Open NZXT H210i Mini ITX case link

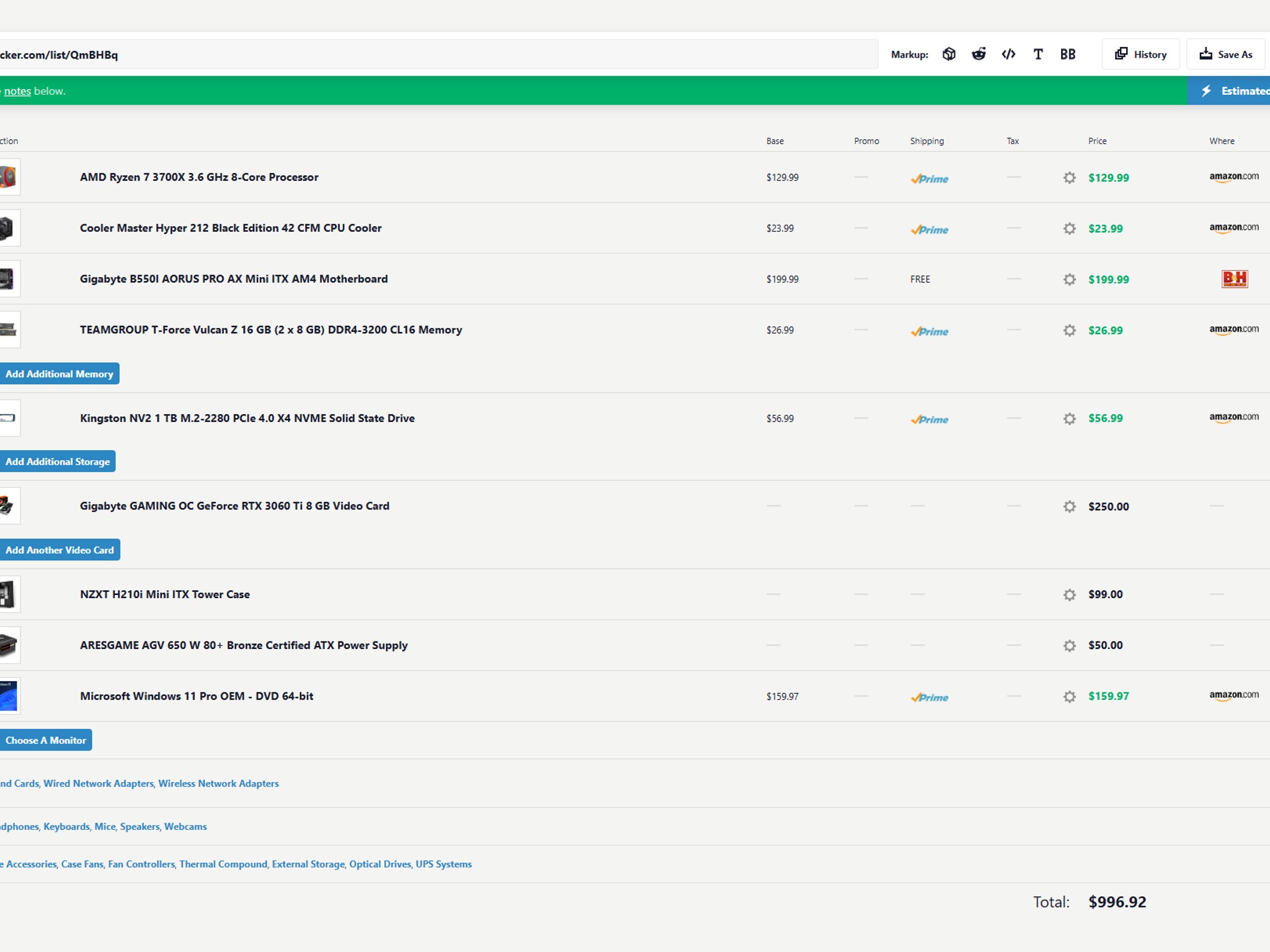pyautogui.click(x=165, y=594)
